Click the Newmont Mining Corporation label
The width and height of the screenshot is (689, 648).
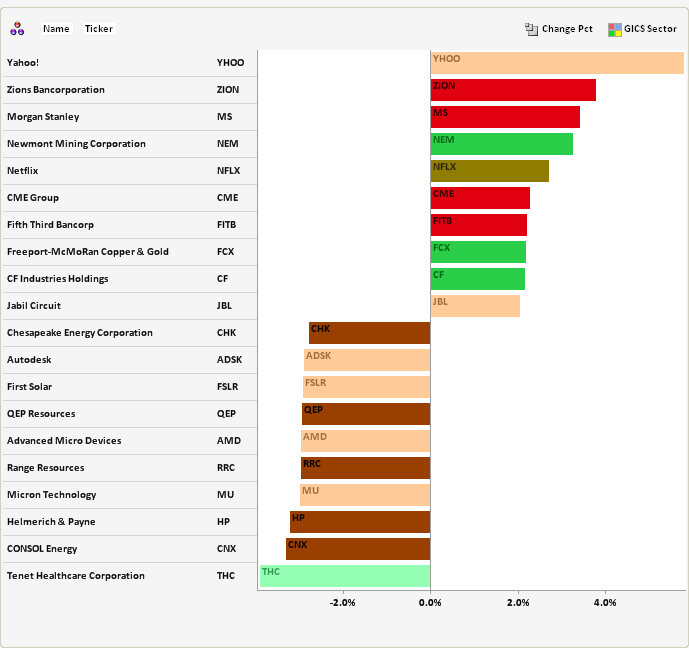pyautogui.click(x=76, y=144)
